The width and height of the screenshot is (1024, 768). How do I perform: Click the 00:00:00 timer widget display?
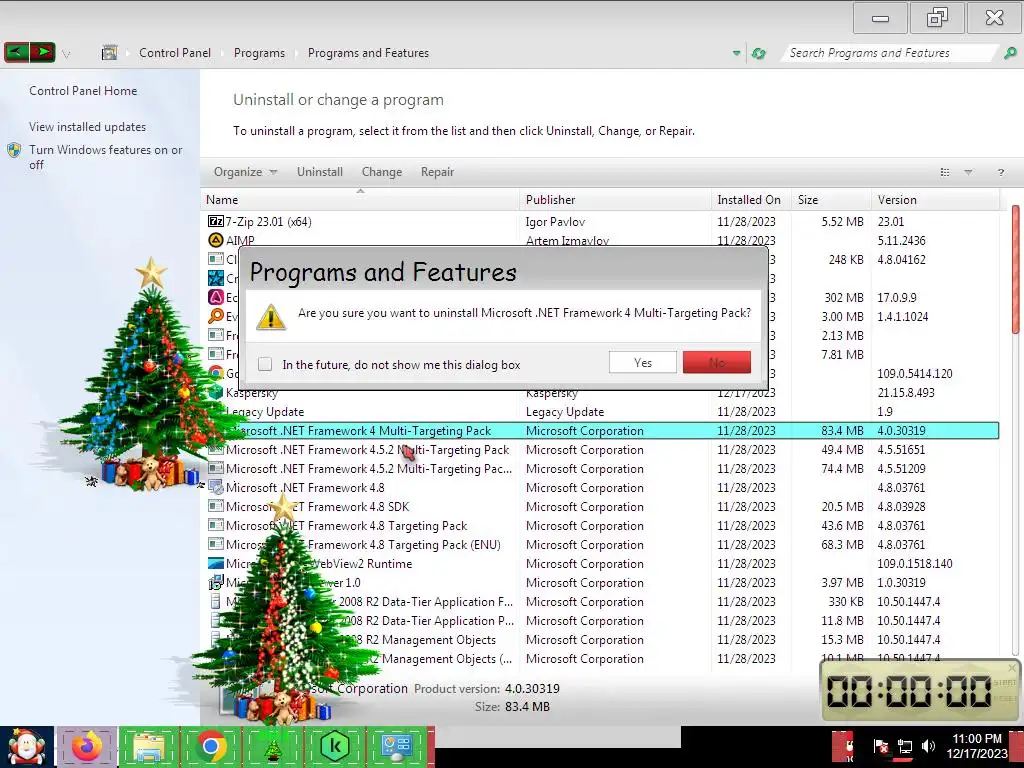909,691
